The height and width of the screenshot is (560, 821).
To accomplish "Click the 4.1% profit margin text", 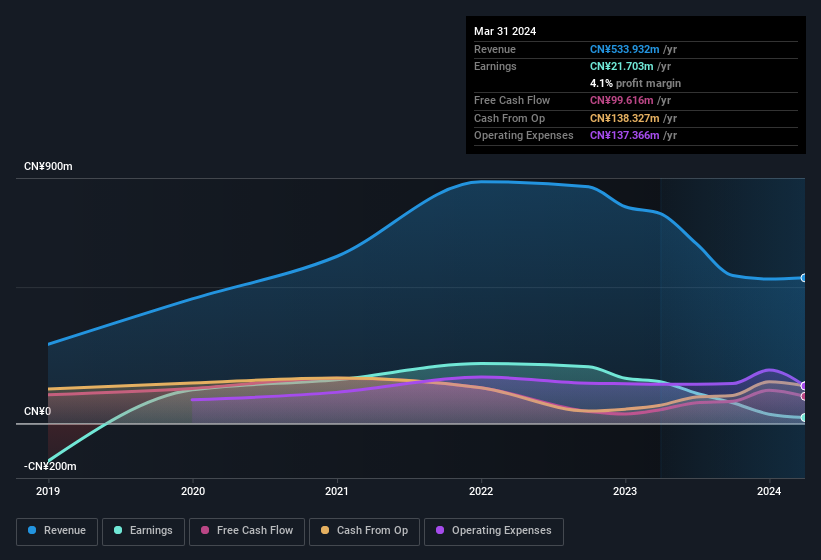I will coord(636,83).
